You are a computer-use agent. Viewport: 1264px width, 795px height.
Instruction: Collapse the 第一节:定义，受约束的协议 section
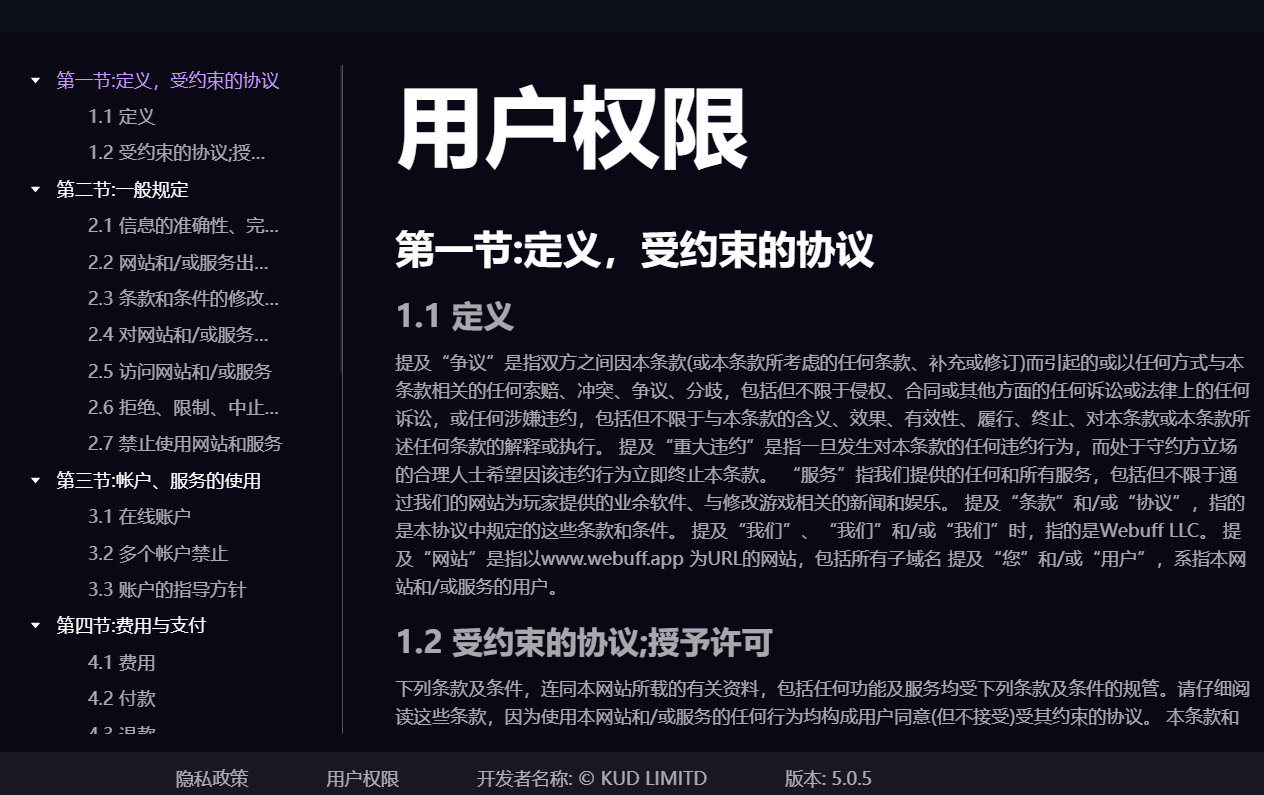(35, 80)
